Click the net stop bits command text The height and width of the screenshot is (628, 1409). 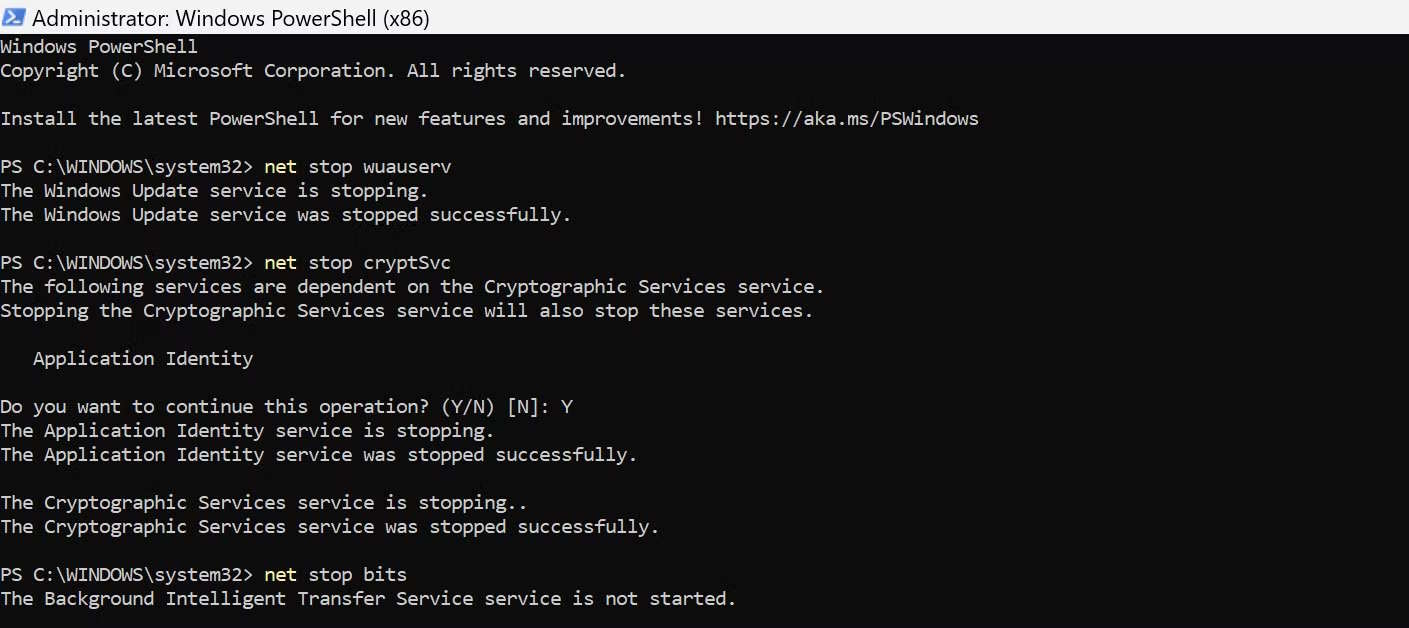click(x=334, y=574)
